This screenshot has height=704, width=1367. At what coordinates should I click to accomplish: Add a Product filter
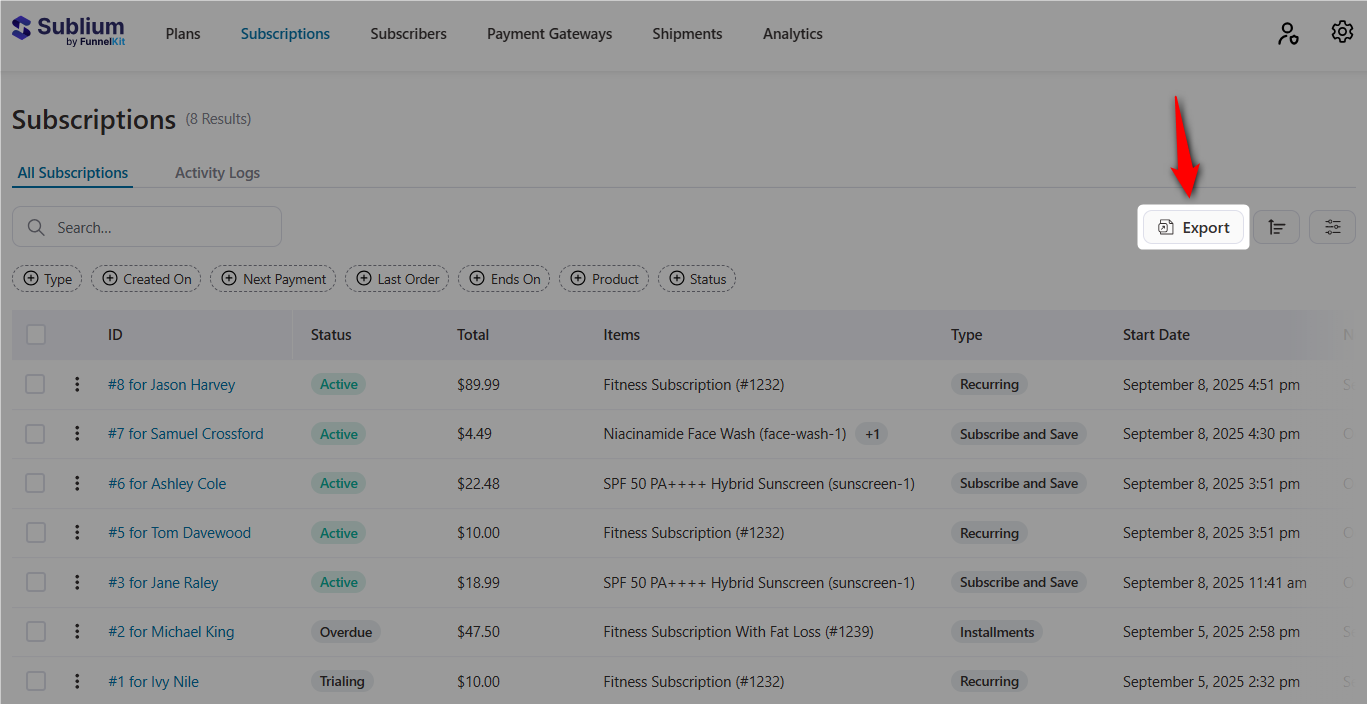tap(604, 278)
